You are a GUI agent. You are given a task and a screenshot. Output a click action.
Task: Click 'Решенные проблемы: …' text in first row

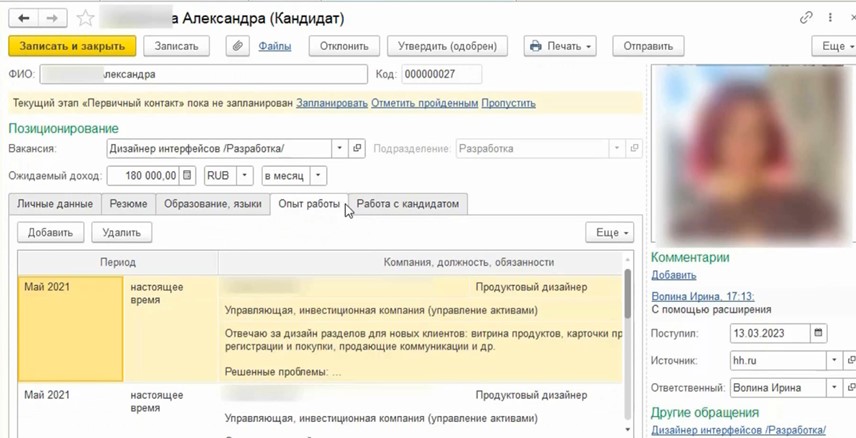[283, 372]
